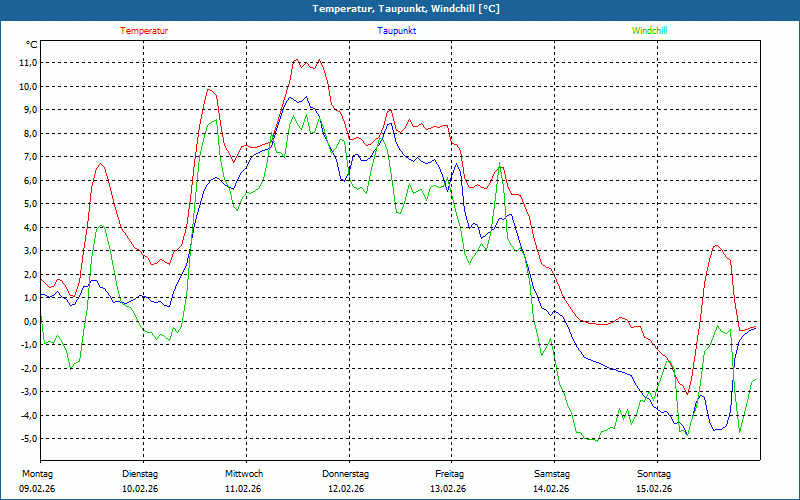Select the Donnerstag day label
Screen dimensions: 800x500
click(346, 473)
